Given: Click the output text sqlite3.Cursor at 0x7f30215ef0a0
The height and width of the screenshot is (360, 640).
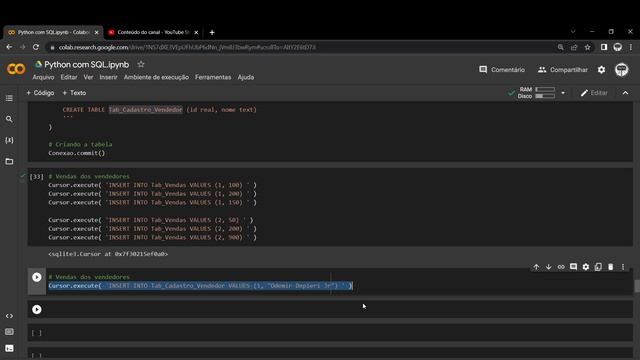Looking at the screenshot, I should 108,254.
